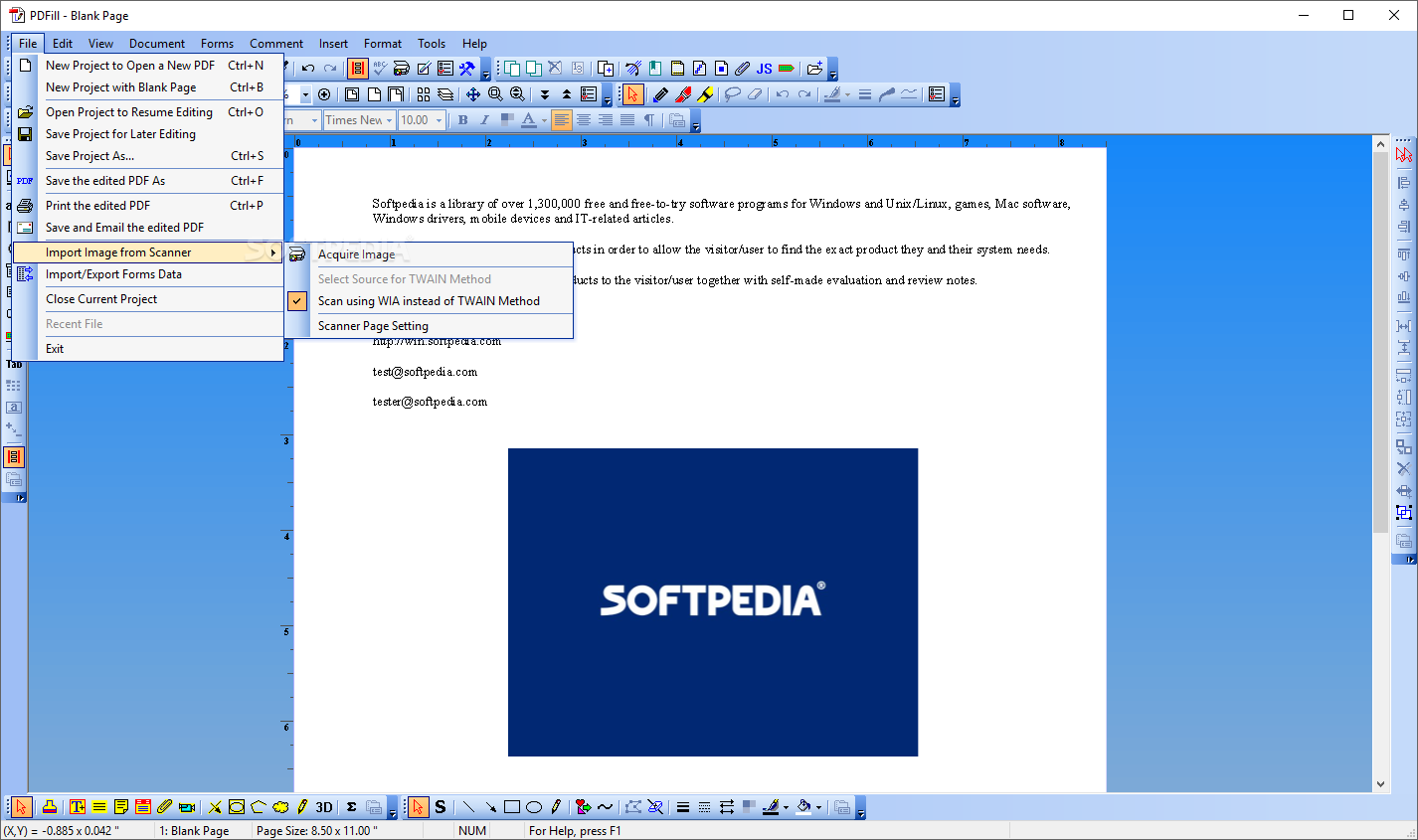1418x840 pixels.
Task: Click the undo arrow in top toolbar
Action: [308, 69]
